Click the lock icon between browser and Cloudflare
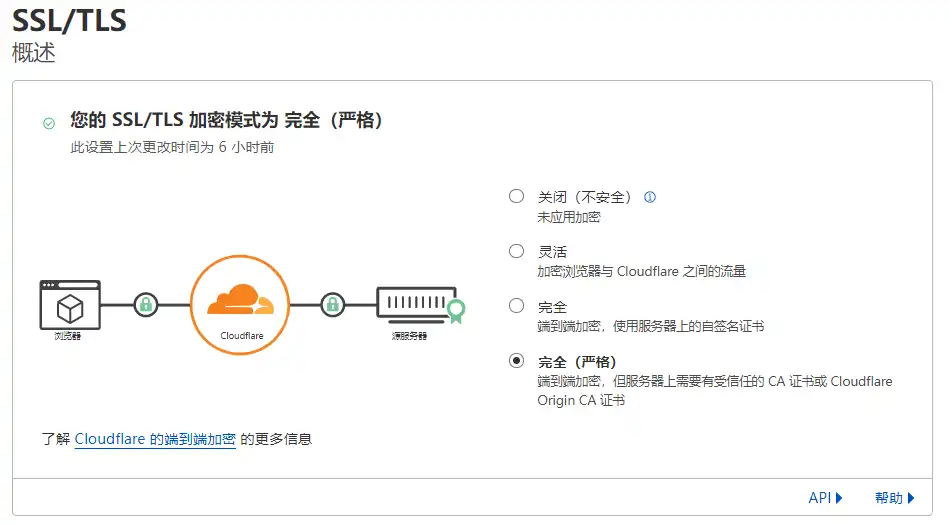The image size is (949, 525). click(x=146, y=305)
